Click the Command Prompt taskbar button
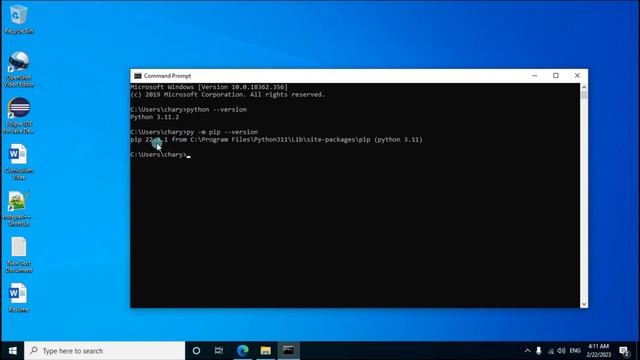 pyautogui.click(x=289, y=351)
